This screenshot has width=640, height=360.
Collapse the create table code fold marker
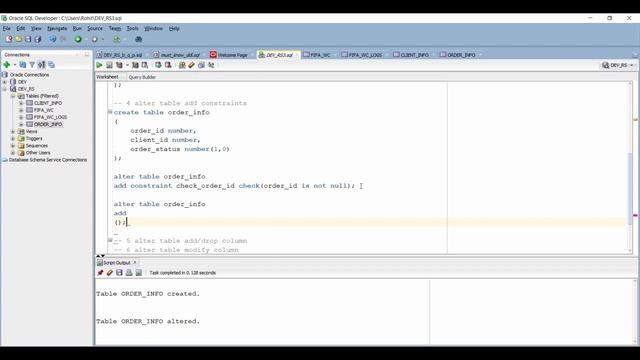110,112
